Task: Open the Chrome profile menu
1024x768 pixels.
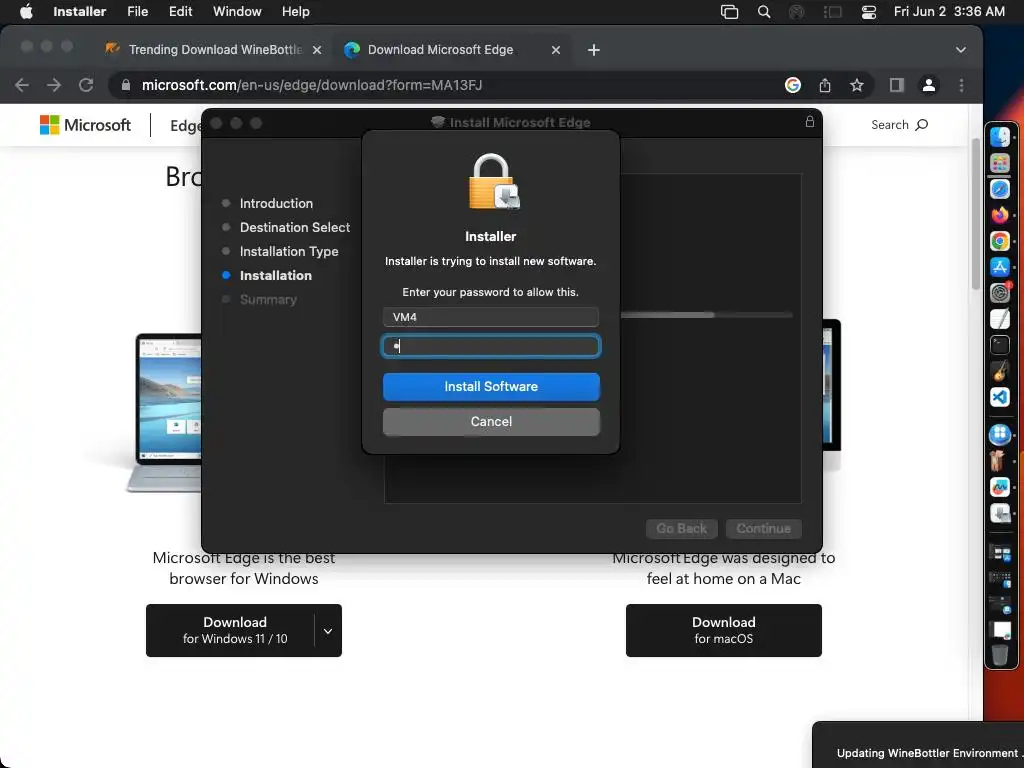Action: coord(929,85)
